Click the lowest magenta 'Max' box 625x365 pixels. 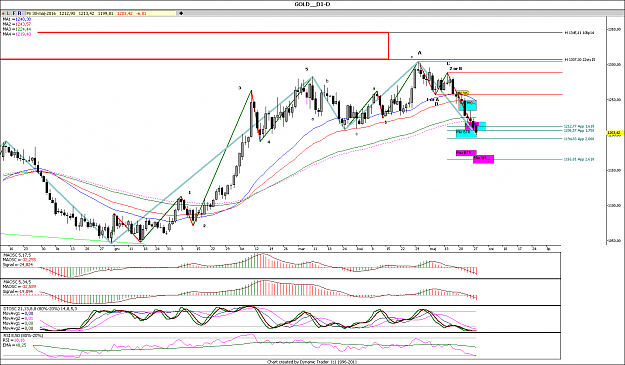(483, 159)
